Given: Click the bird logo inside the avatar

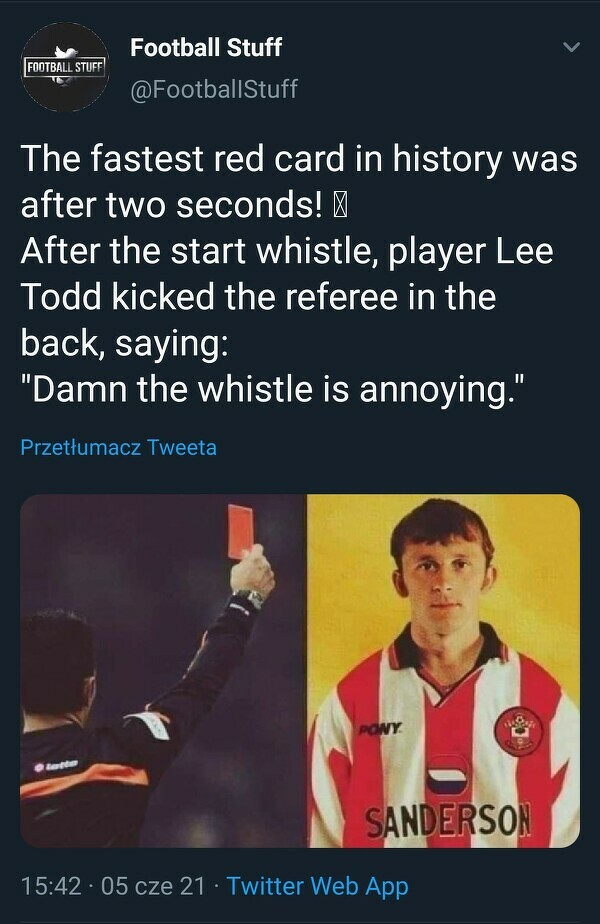Looking at the screenshot, I should (65, 49).
